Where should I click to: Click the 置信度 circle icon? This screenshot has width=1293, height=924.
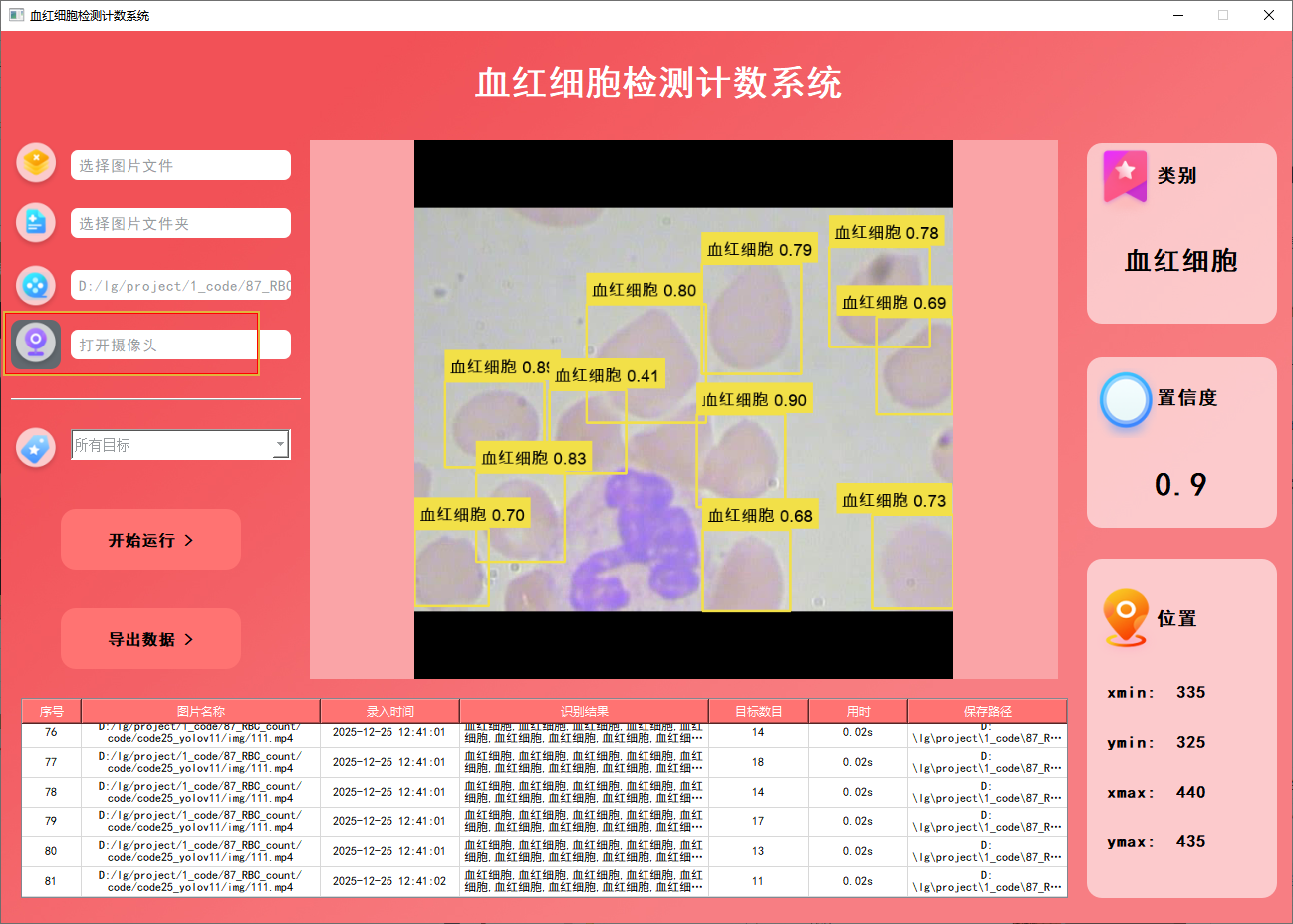click(1126, 400)
